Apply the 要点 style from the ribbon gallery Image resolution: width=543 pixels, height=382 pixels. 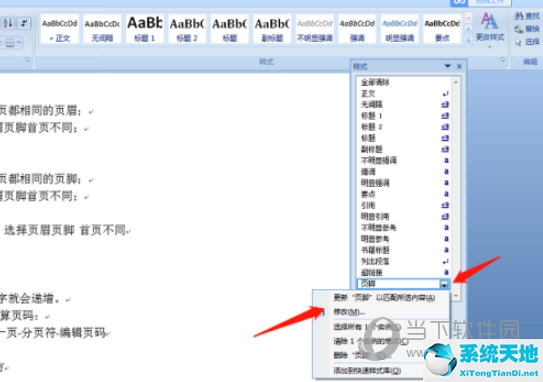click(442, 29)
